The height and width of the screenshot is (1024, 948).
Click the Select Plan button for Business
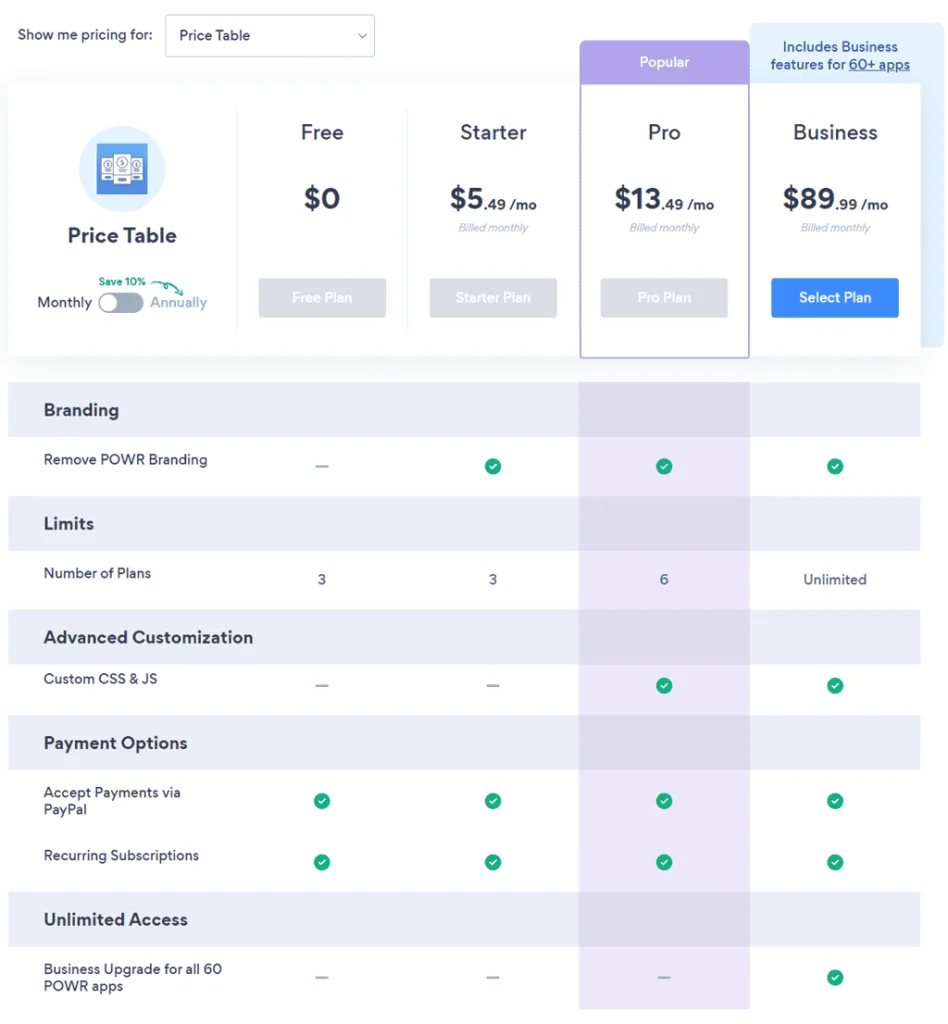835,297
